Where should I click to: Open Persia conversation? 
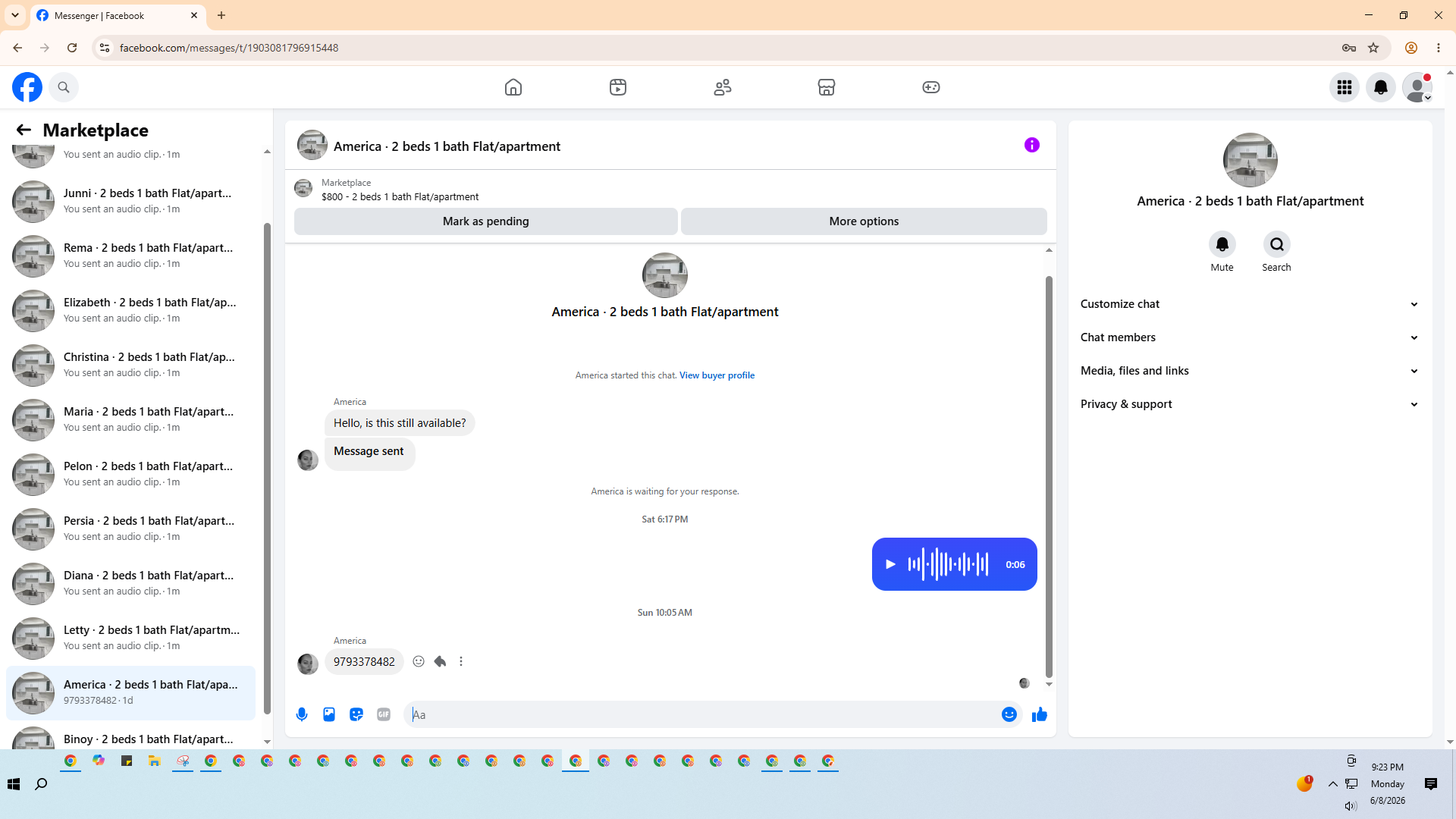point(130,529)
